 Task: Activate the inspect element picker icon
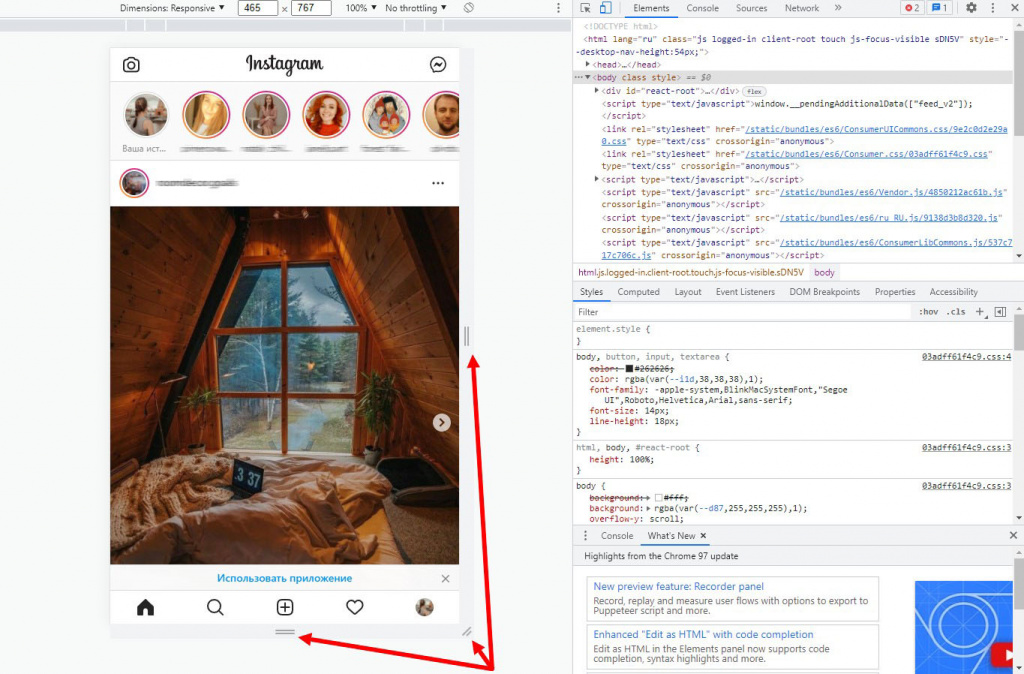click(585, 8)
